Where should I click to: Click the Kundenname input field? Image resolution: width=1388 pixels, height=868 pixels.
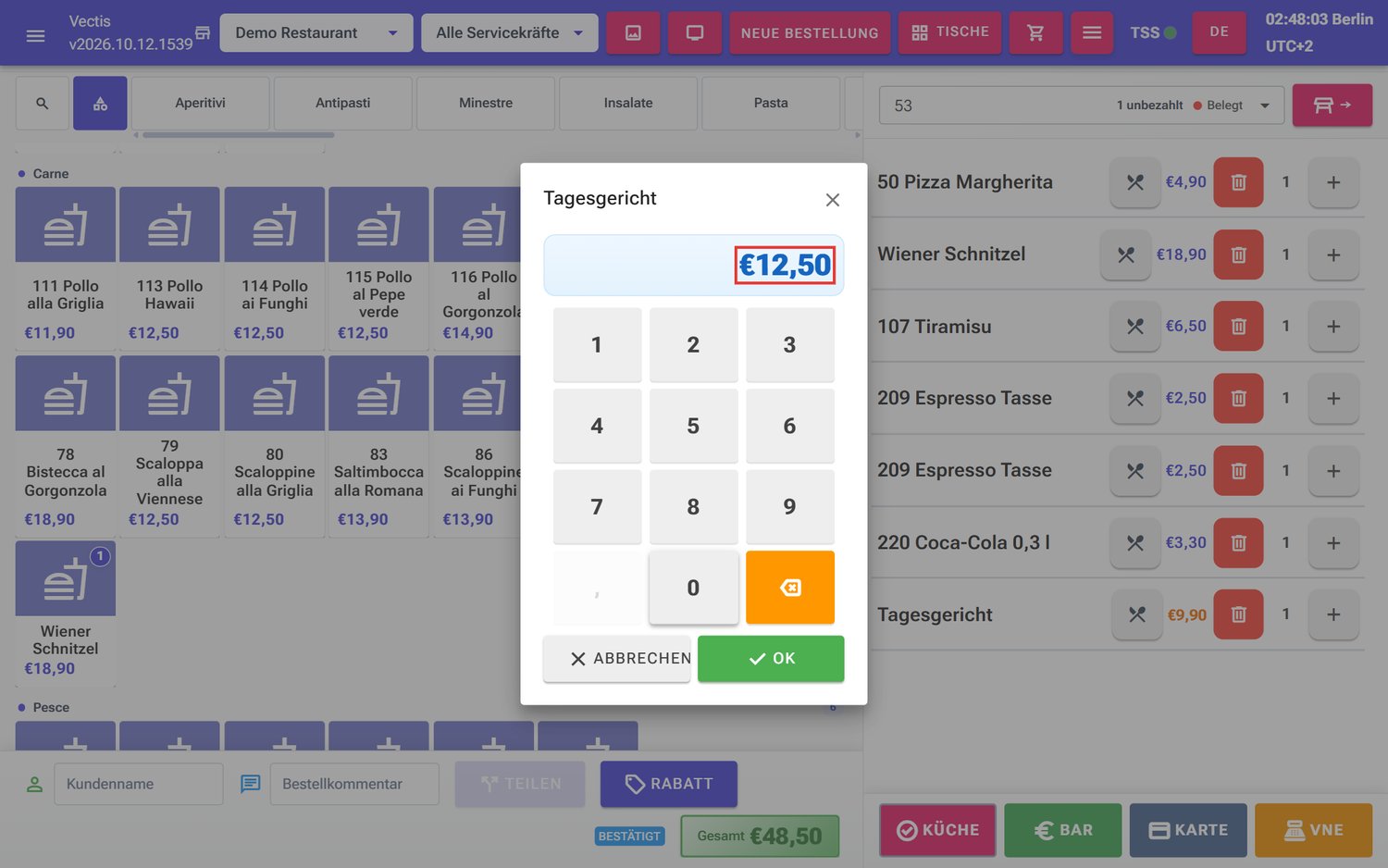(139, 784)
